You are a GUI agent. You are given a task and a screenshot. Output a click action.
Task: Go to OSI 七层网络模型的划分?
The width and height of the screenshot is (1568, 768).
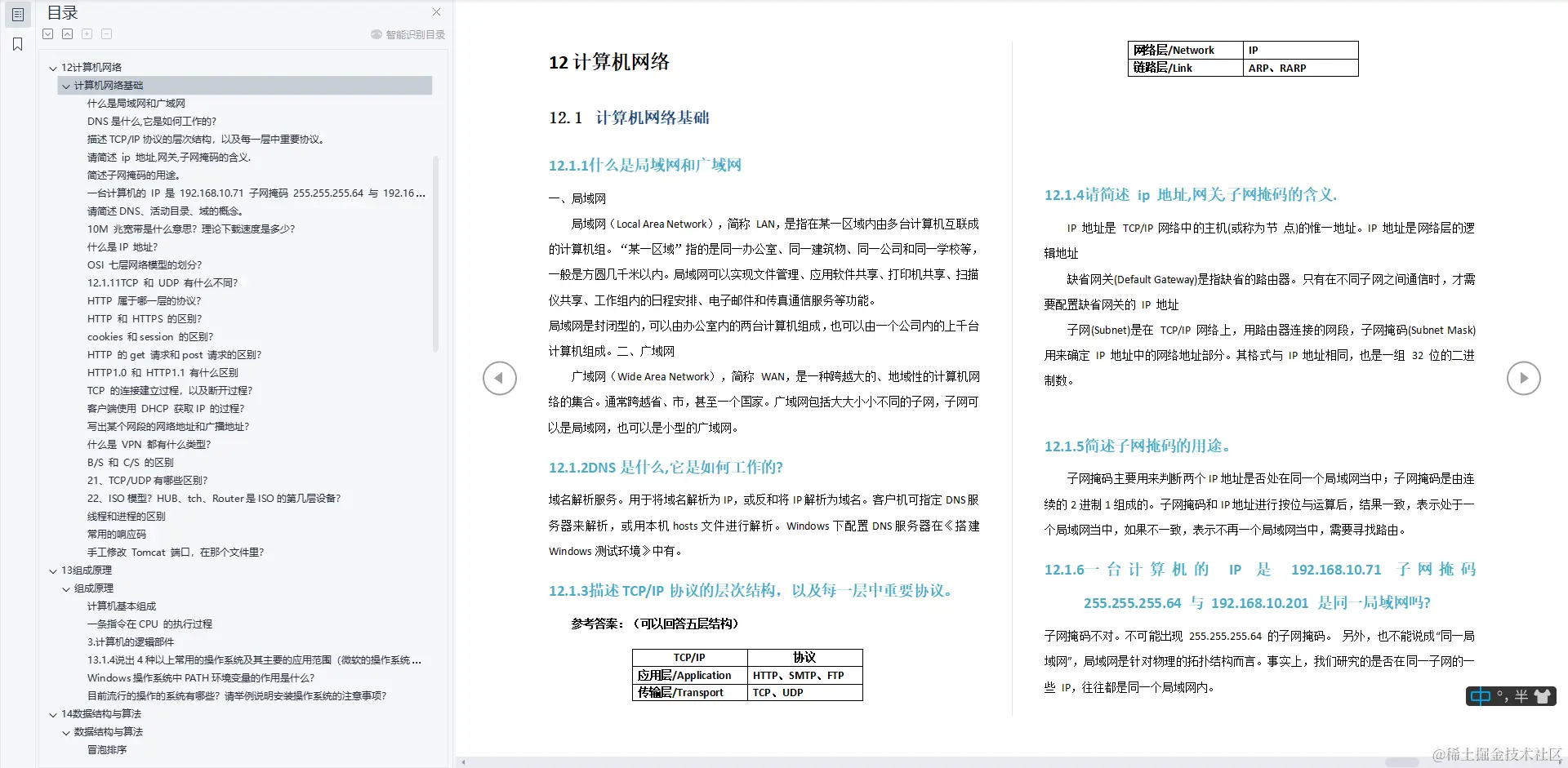click(x=145, y=265)
